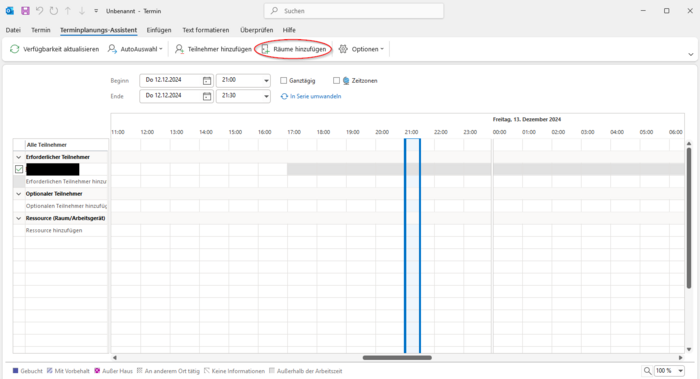
Task: Click the Outlook app icon in title bar
Action: 9,11
